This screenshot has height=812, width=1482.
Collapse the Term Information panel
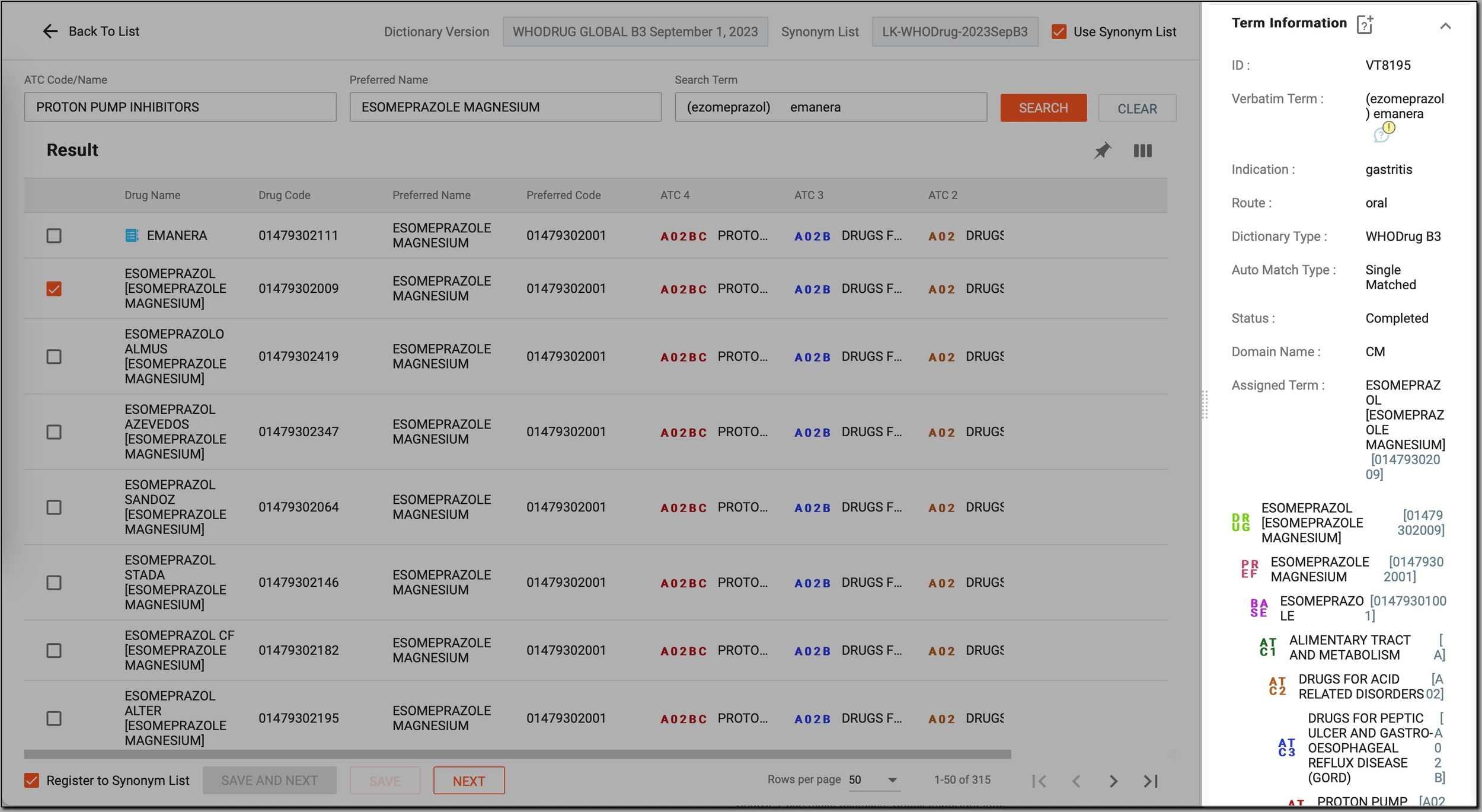1445,25
